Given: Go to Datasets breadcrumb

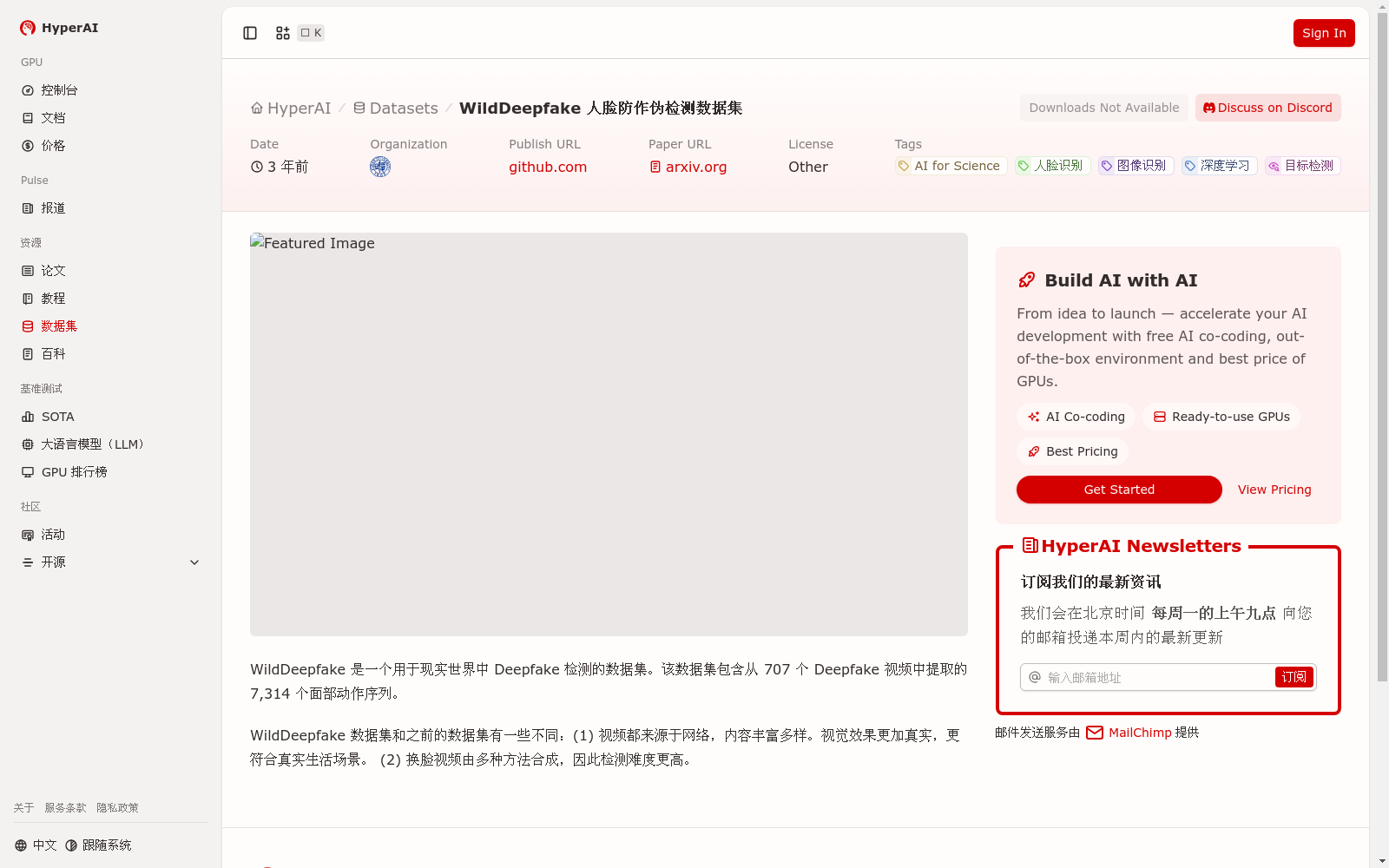Looking at the screenshot, I should (x=395, y=108).
